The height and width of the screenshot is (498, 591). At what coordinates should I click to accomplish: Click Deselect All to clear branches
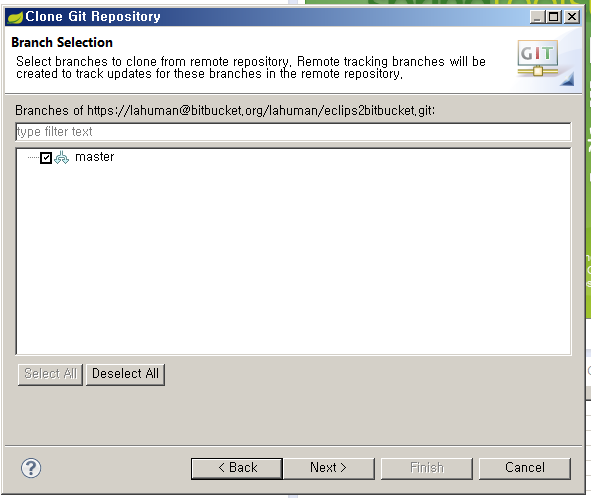tap(126, 374)
